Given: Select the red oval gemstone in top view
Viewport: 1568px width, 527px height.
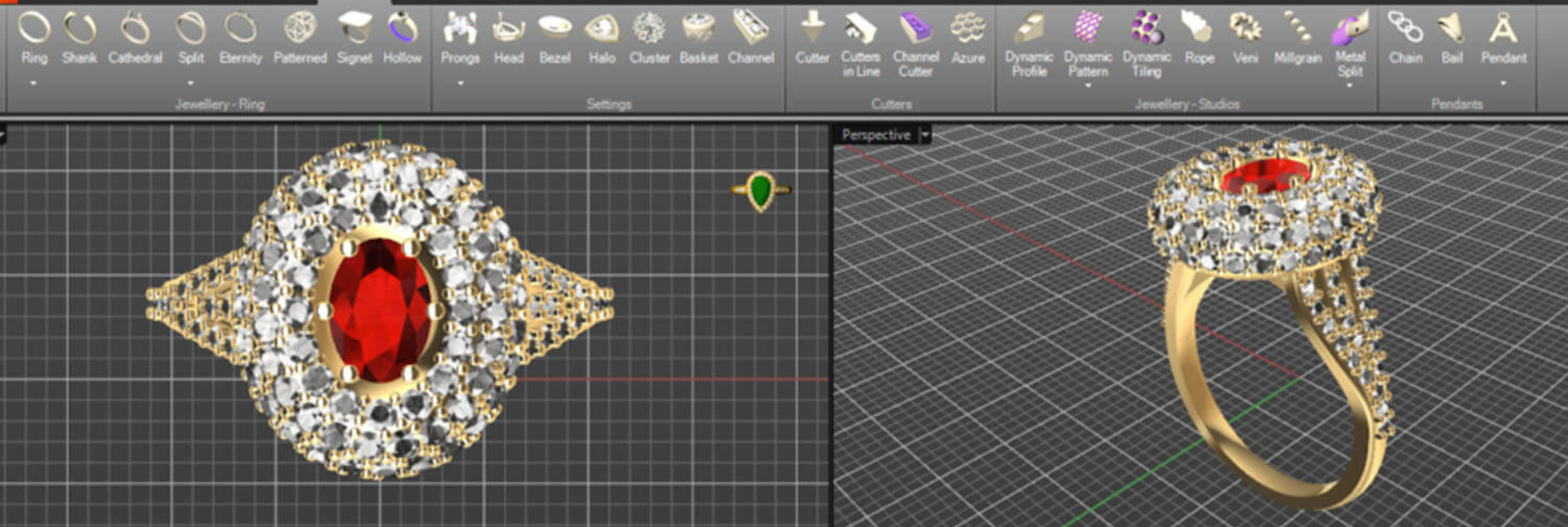Looking at the screenshot, I should pos(380,310).
